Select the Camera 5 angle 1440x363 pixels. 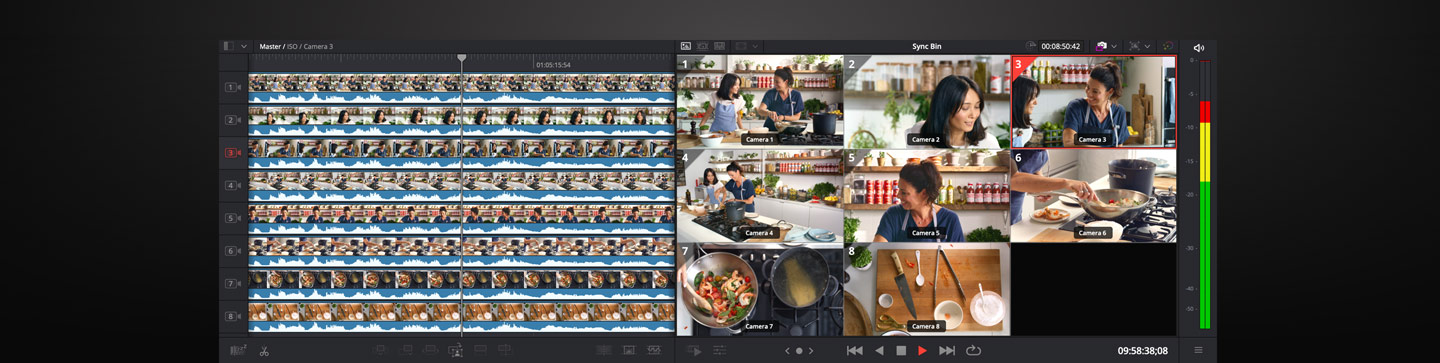click(x=926, y=196)
